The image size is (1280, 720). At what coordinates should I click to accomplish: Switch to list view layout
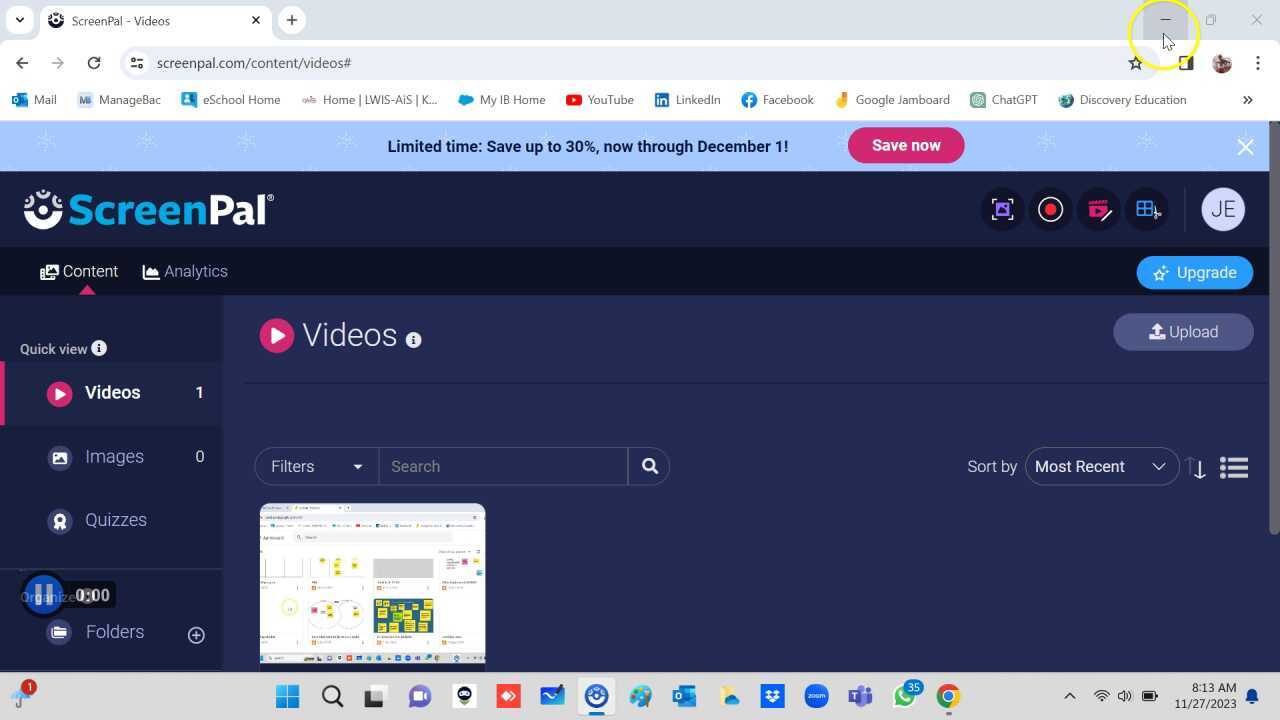[1234, 467]
